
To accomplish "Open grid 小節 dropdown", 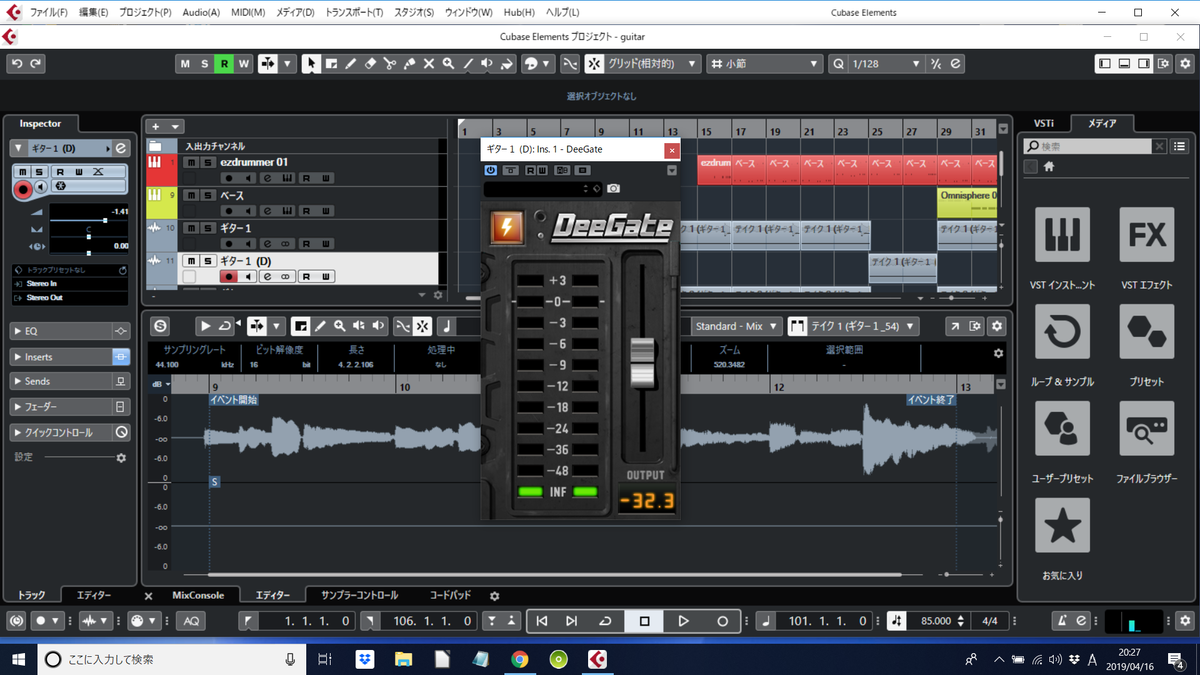I will point(765,63).
